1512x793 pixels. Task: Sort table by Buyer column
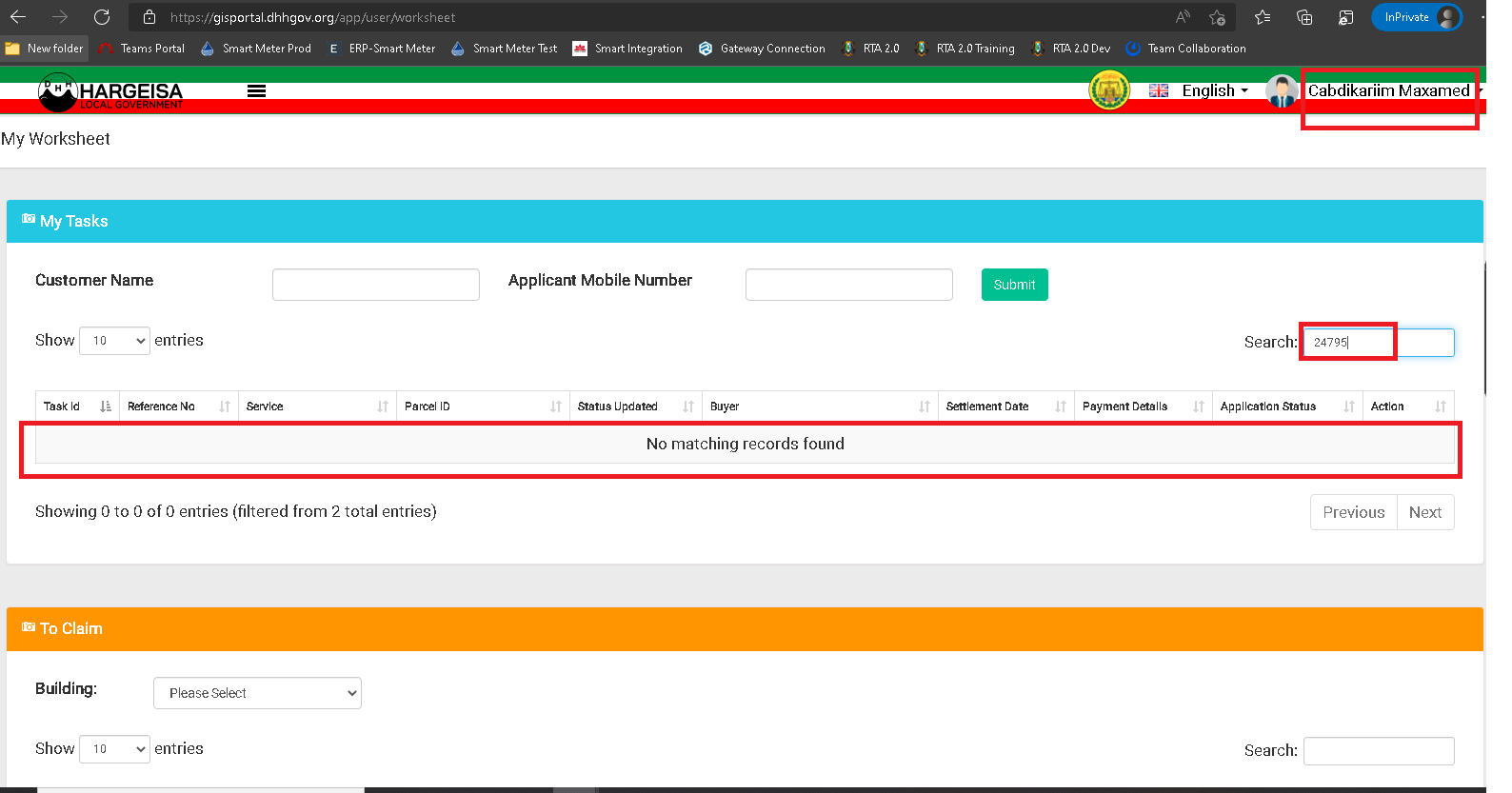click(820, 406)
